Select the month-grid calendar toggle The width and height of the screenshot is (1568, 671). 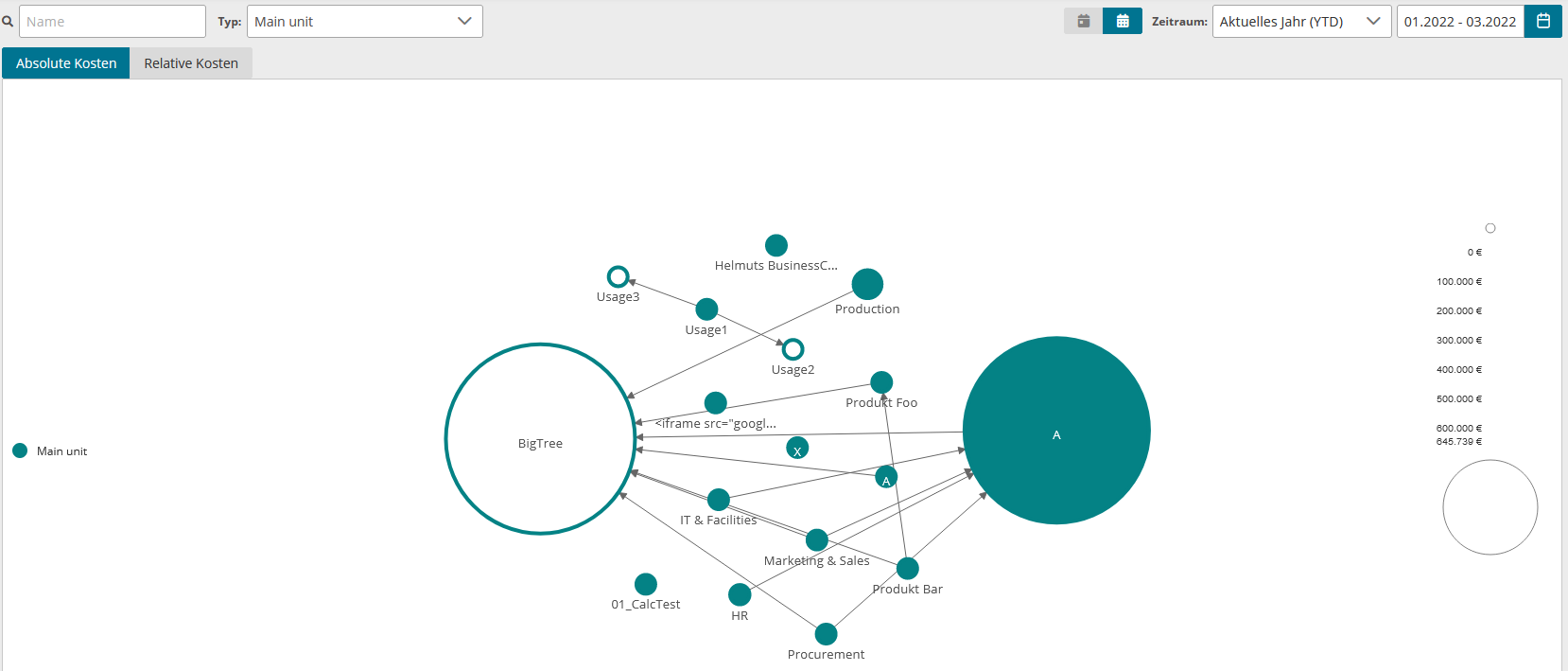1123,21
